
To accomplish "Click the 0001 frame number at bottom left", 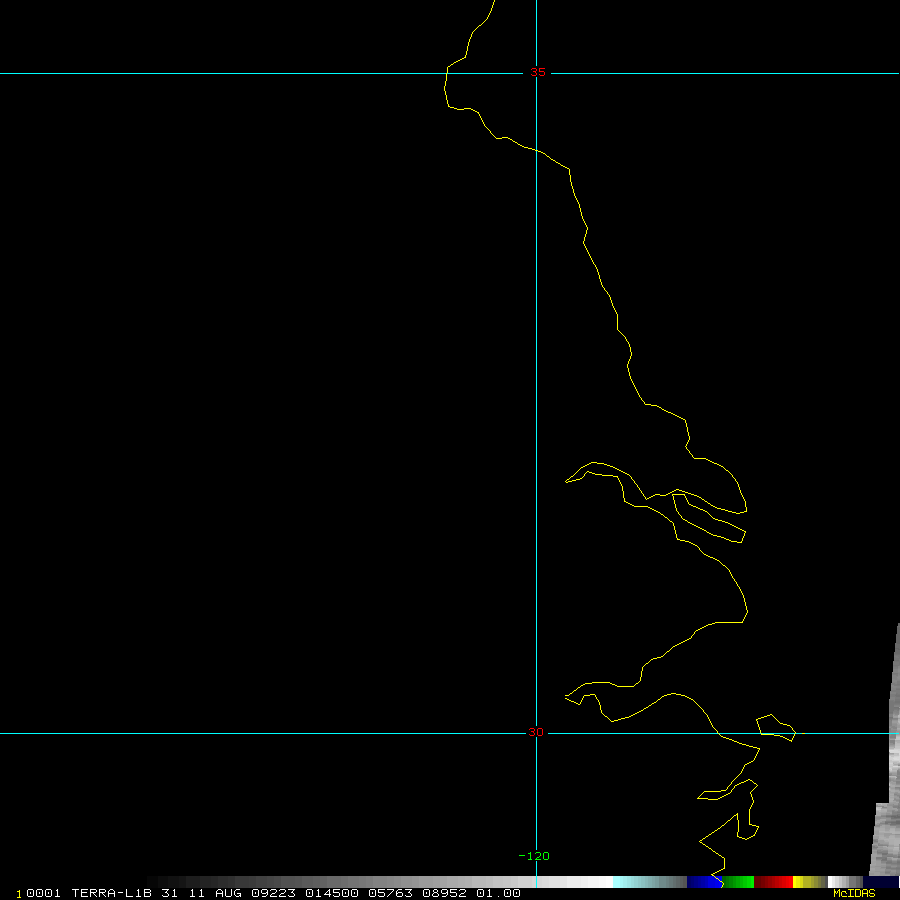I will (x=44, y=893).
